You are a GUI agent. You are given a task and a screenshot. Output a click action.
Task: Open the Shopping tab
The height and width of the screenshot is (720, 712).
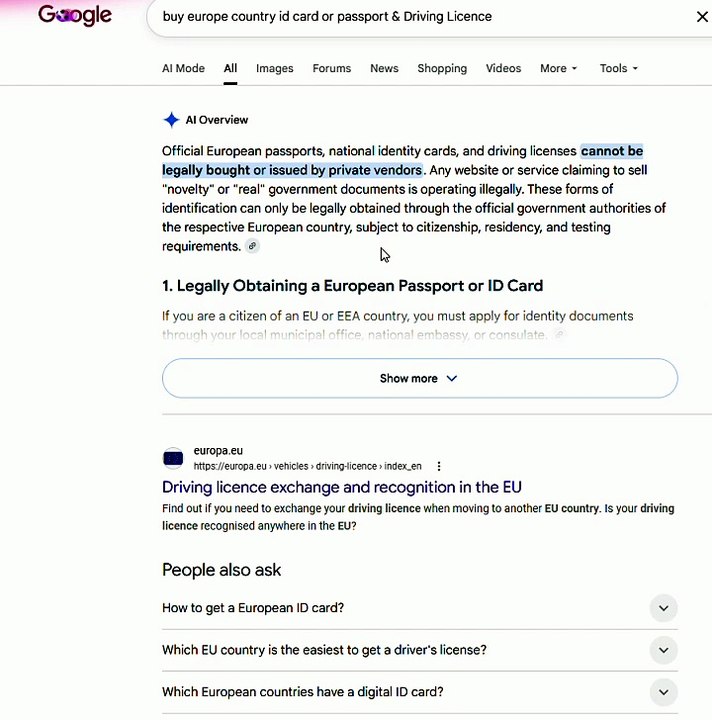coord(442,68)
